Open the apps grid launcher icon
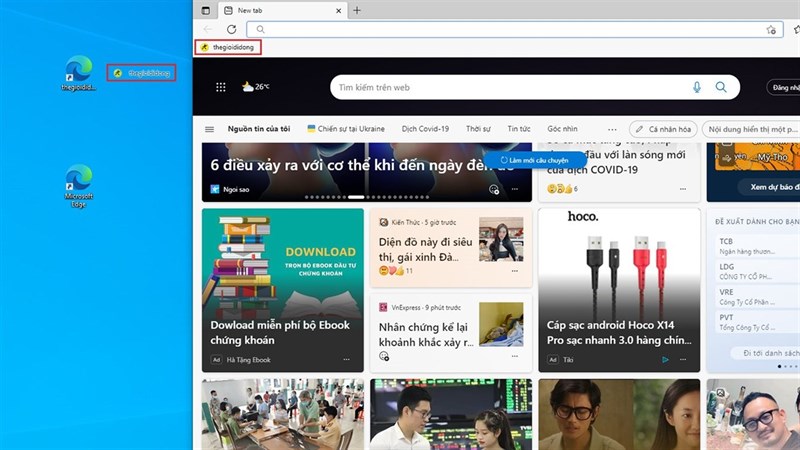This screenshot has width=800, height=450. [x=220, y=87]
